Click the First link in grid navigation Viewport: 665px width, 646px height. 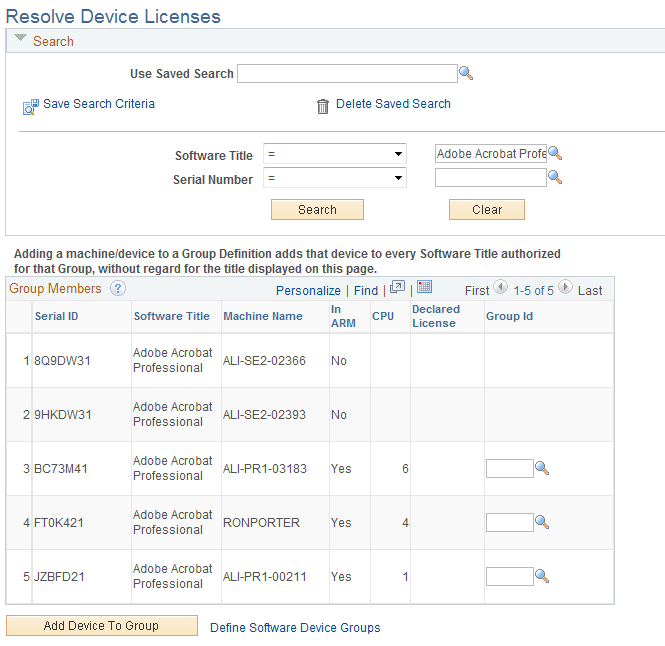point(477,291)
